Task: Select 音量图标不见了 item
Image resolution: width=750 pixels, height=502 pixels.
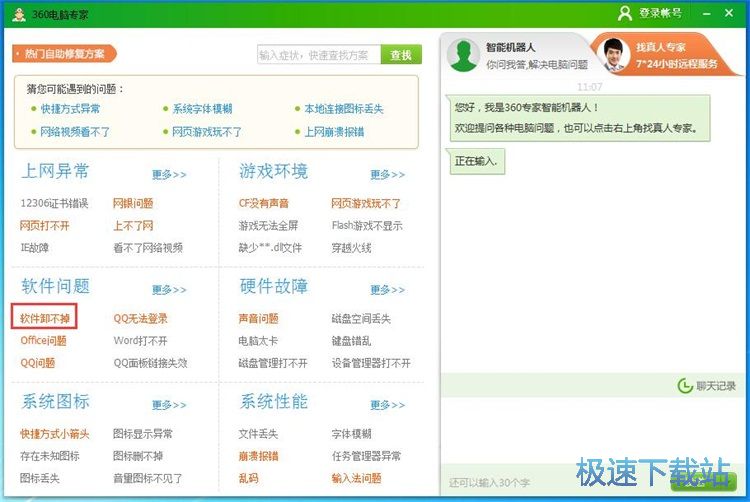Action: [x=148, y=478]
